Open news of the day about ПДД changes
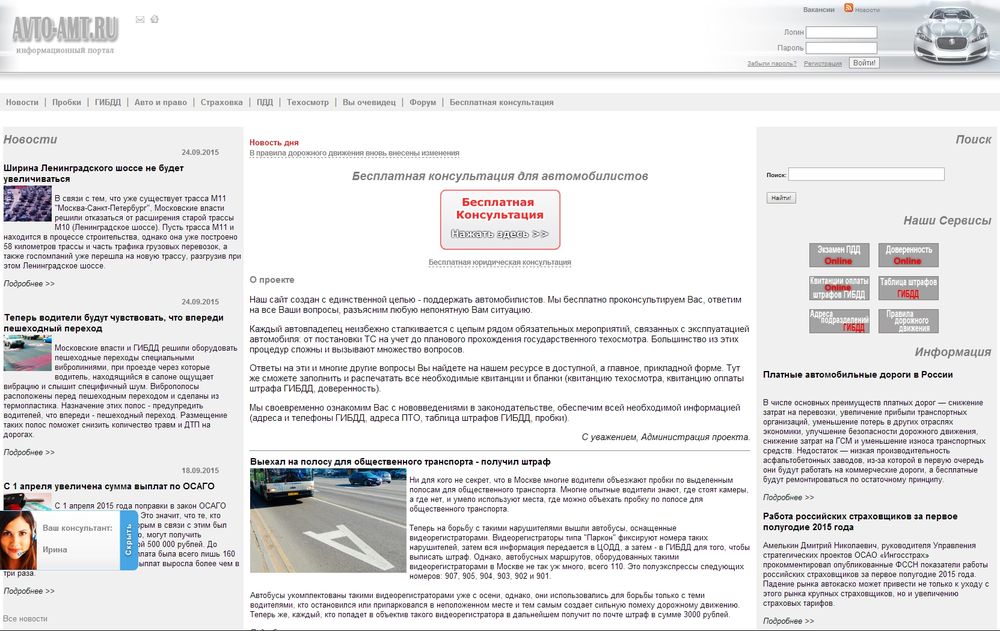Screen dimensions: 1000x631 [354, 153]
